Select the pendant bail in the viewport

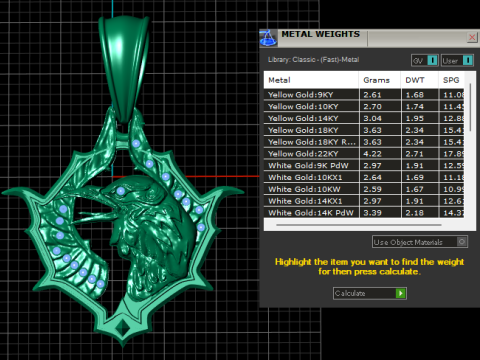[124, 67]
